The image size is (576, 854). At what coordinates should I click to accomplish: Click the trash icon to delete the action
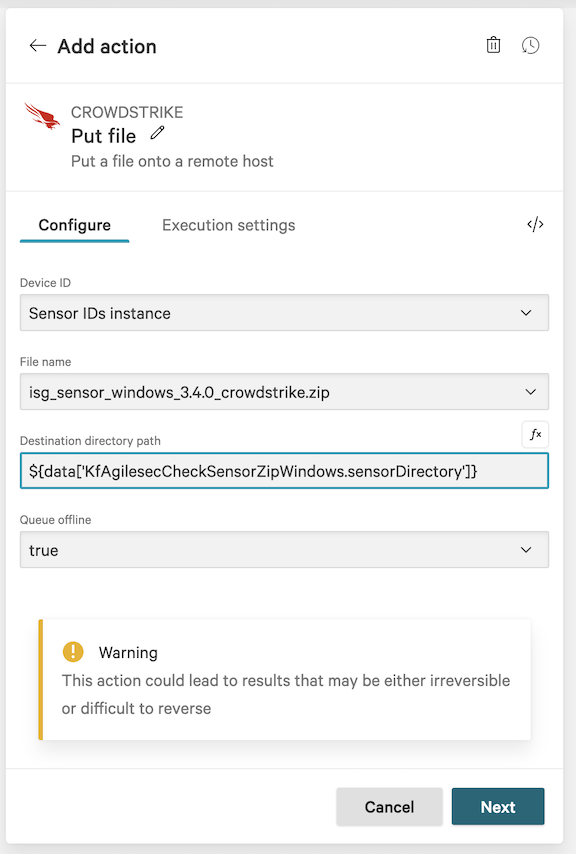coord(493,45)
